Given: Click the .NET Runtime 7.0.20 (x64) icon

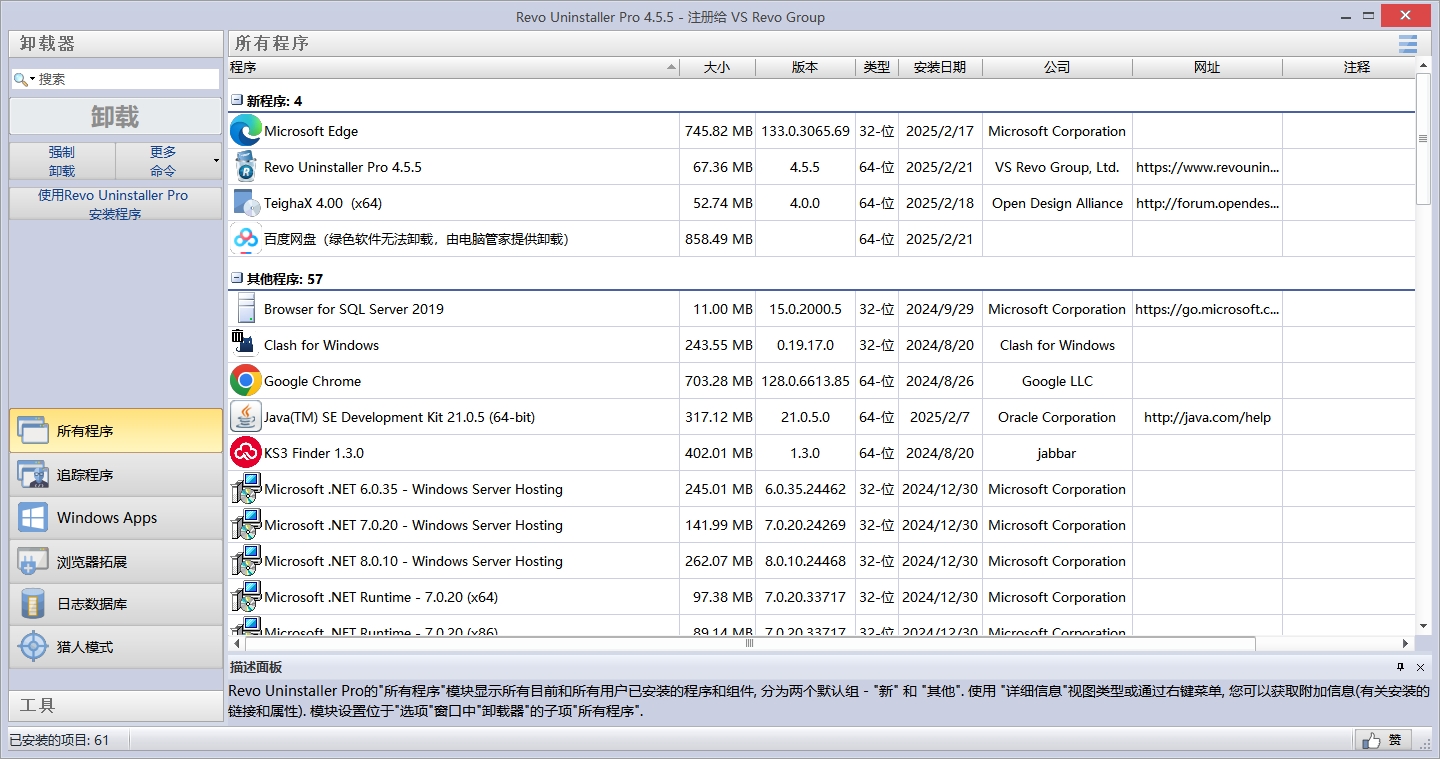Looking at the screenshot, I should coord(246,597).
